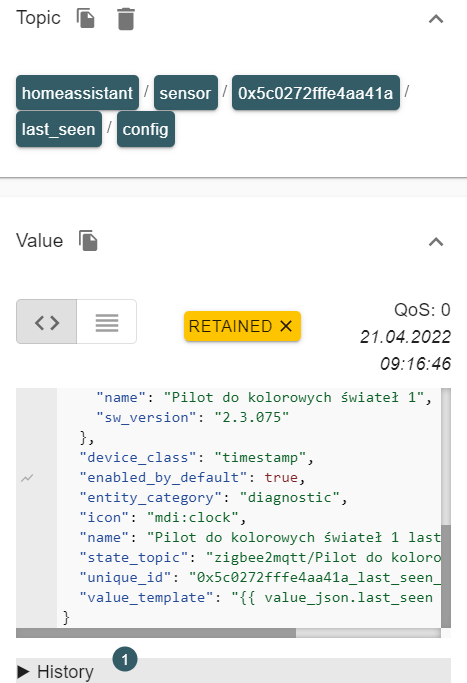Click the RETAINED label chip
Image resolution: width=467 pixels, height=683 pixels.
242,326
